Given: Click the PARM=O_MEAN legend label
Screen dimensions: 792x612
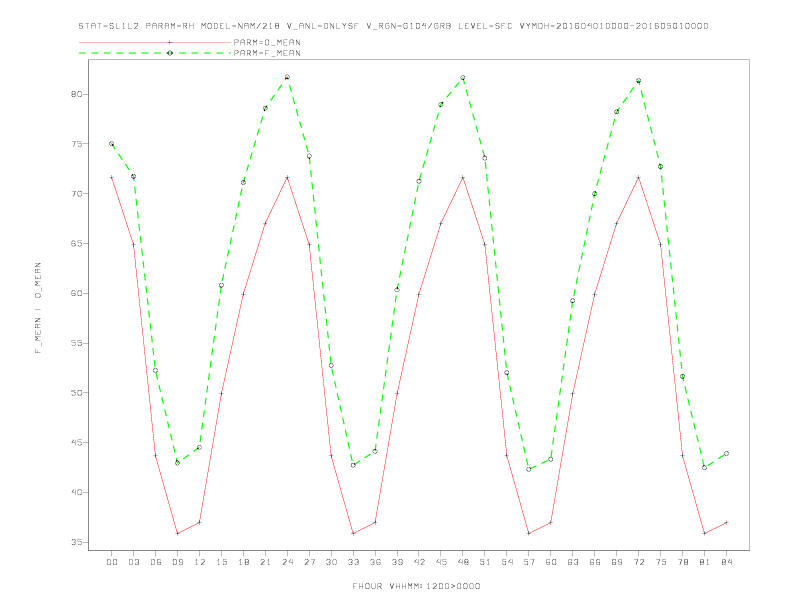Looking at the screenshot, I should coord(267,42).
